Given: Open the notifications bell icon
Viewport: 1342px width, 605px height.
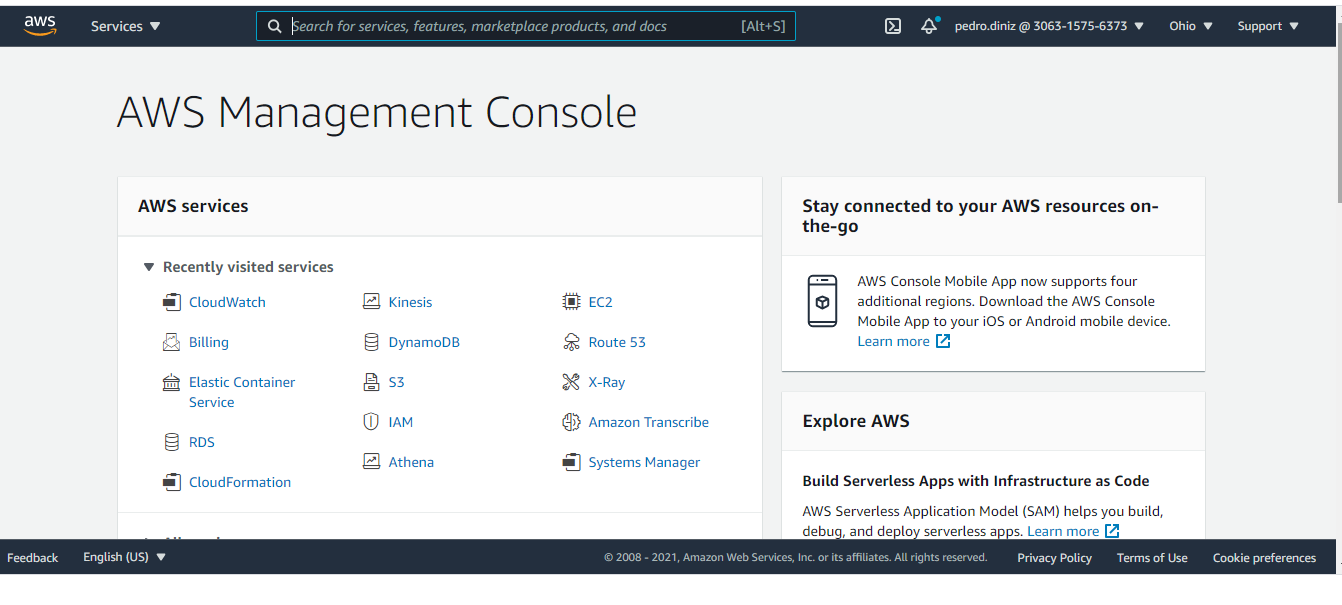Looking at the screenshot, I should [x=929, y=26].
